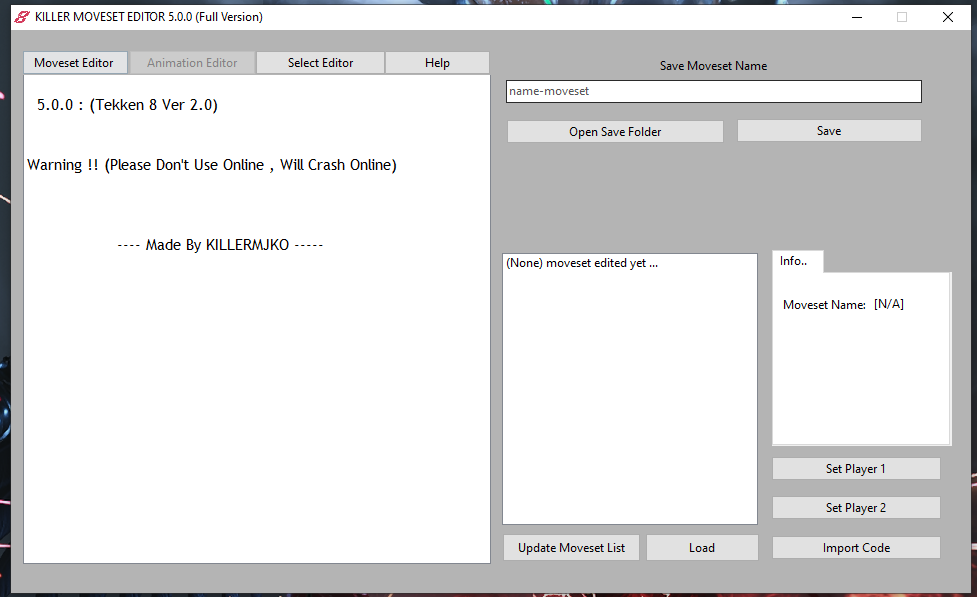Minimize the Killer Moveset Editor window
The height and width of the screenshot is (597, 977).
point(857,17)
